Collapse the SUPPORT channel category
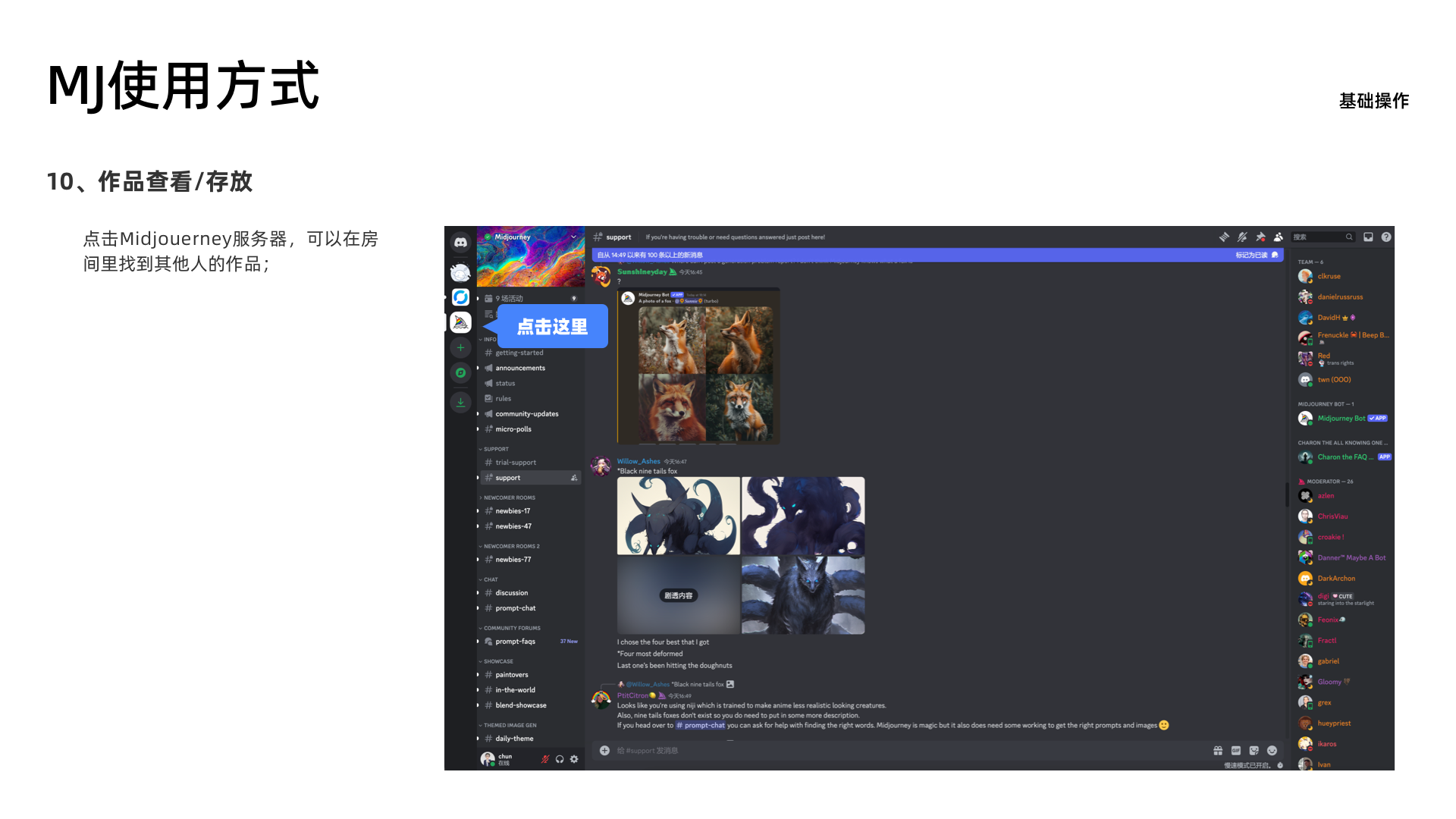Screen dimensions: 1456x819 point(496,449)
